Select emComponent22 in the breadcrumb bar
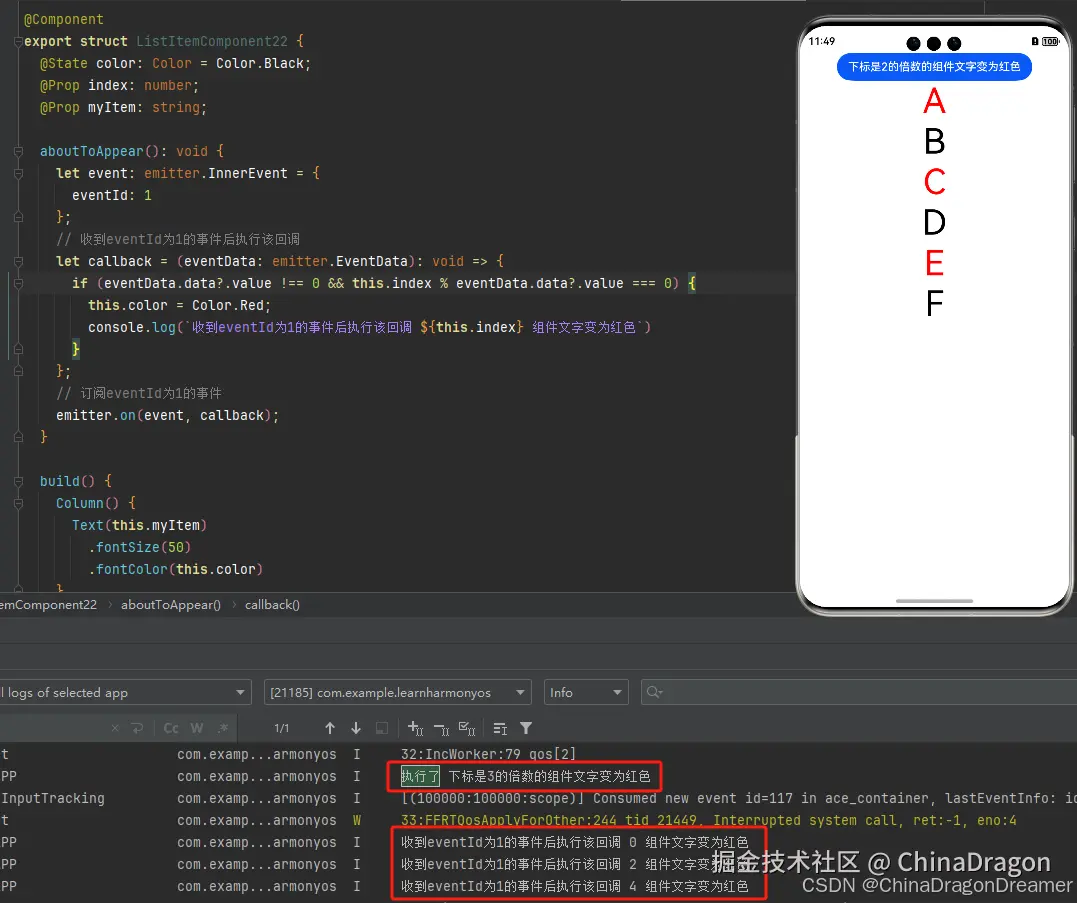This screenshot has height=903, width=1077. coord(49,605)
